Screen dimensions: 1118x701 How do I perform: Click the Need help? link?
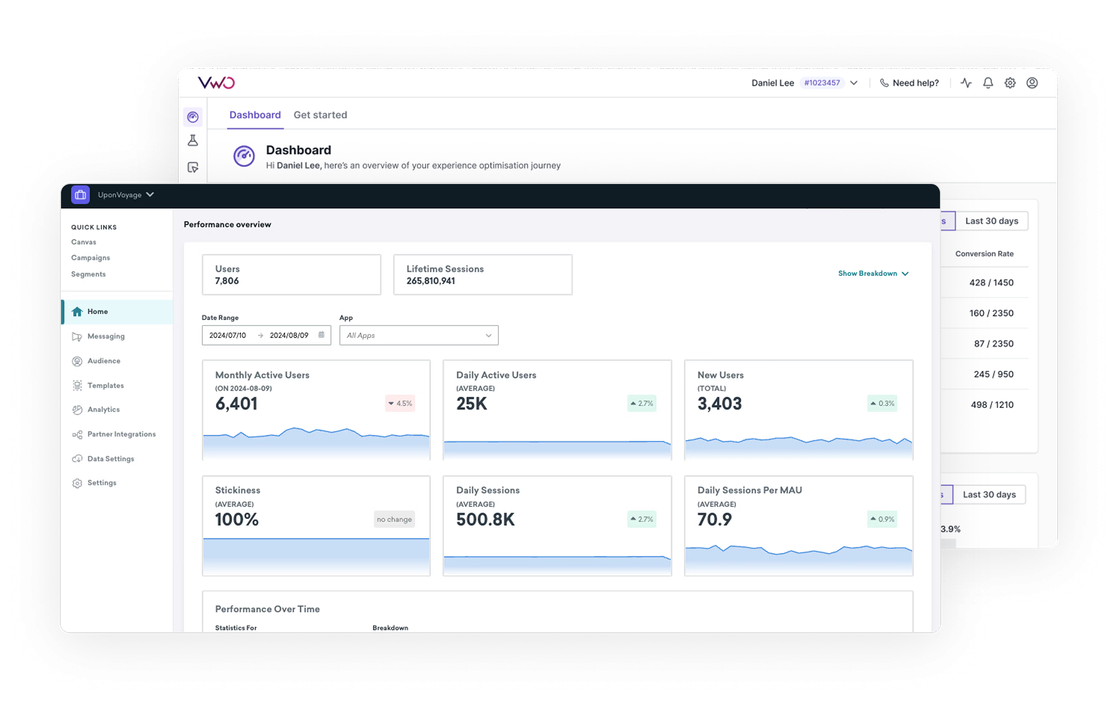909,83
